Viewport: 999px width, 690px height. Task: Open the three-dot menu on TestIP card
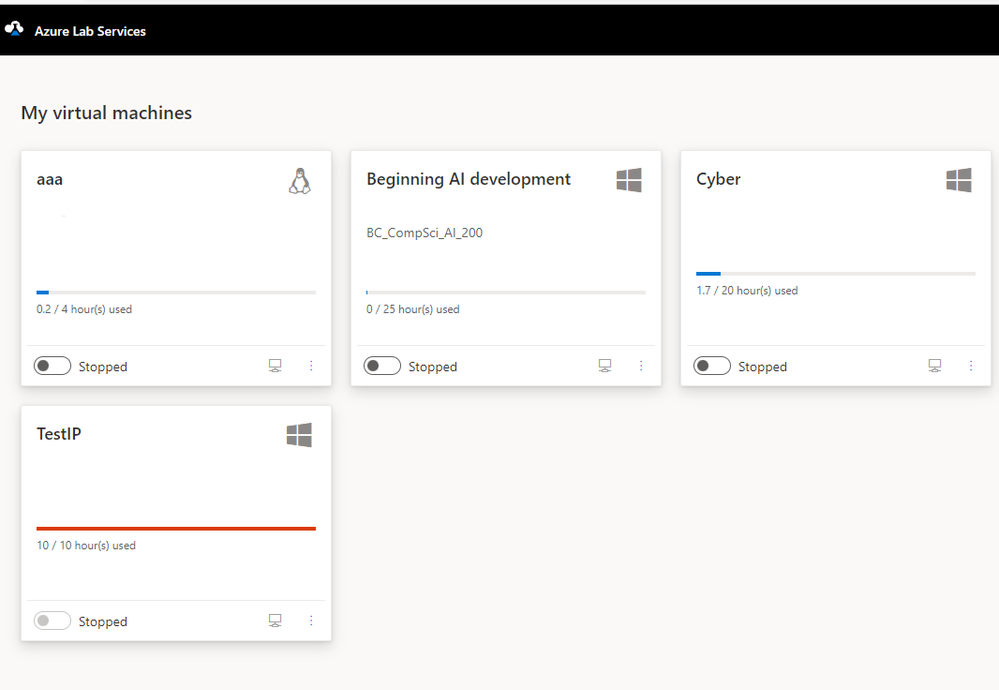tap(311, 621)
